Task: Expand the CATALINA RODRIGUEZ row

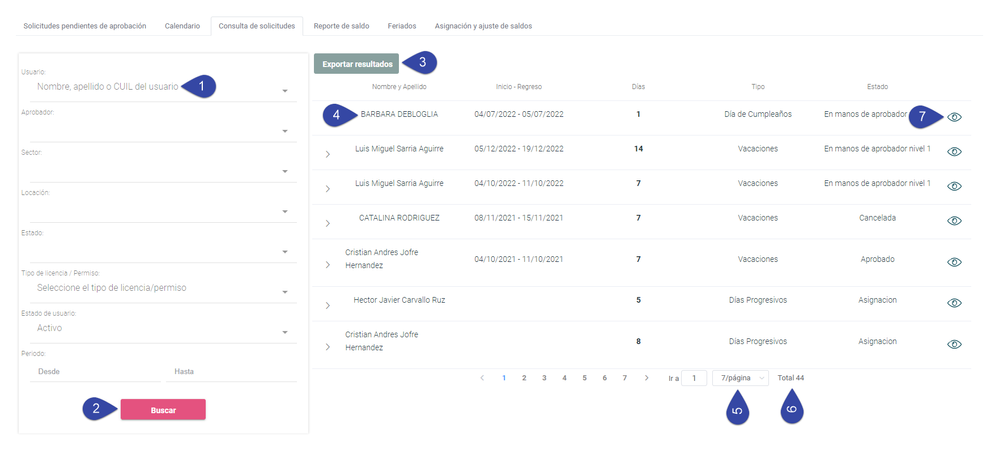Action: point(327,224)
